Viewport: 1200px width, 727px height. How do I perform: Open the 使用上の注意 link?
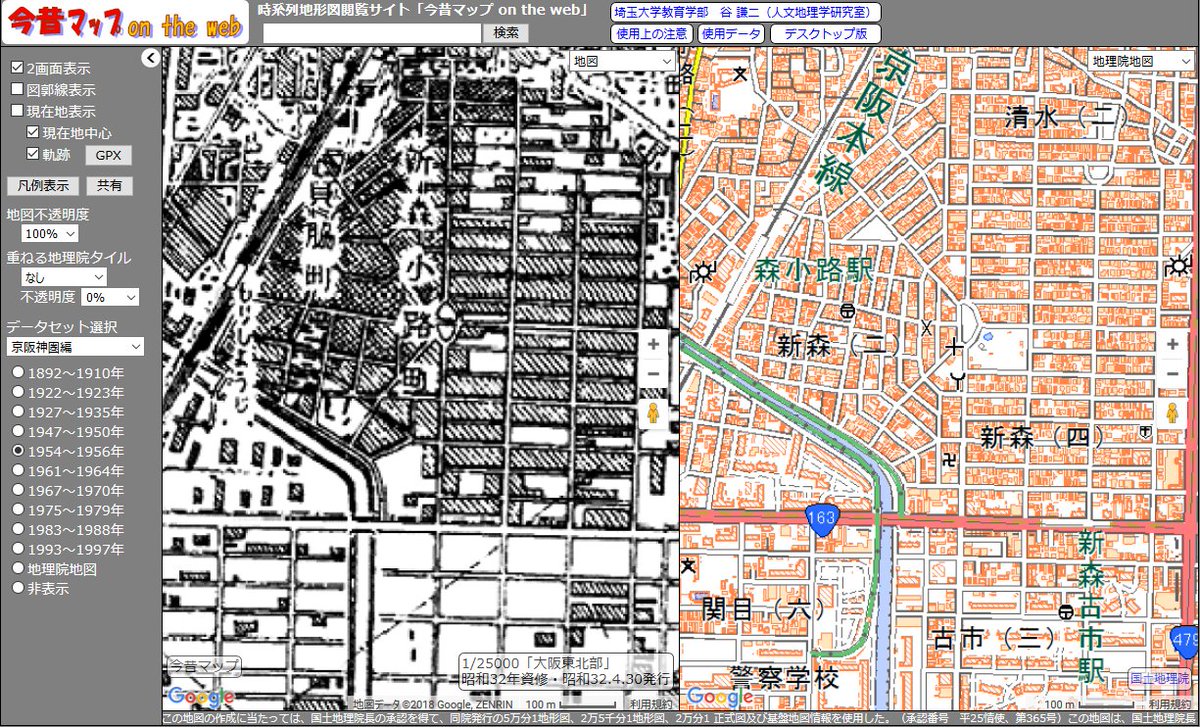(x=651, y=33)
